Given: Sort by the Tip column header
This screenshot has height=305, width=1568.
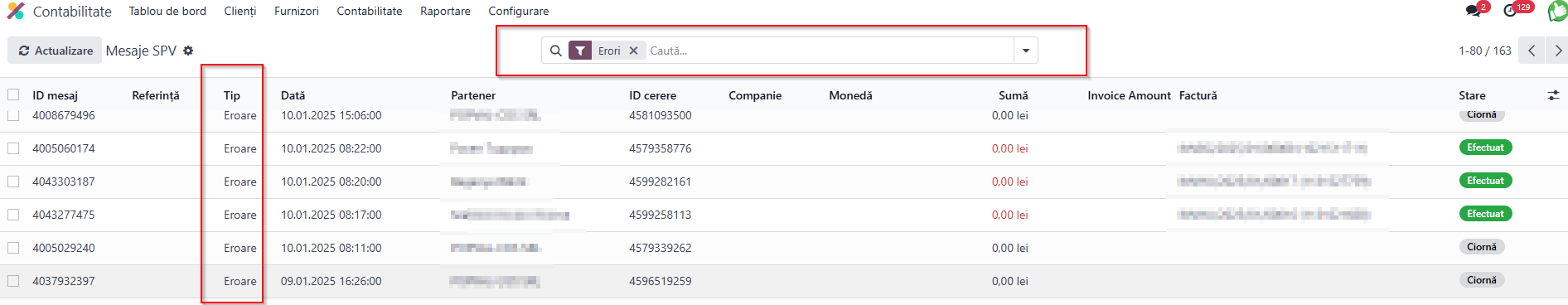Looking at the screenshot, I should click(x=232, y=95).
